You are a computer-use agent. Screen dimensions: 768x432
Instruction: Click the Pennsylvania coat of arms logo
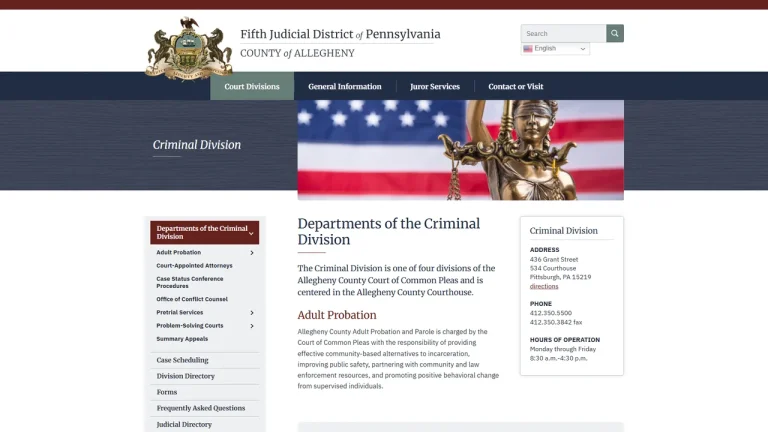(x=189, y=49)
